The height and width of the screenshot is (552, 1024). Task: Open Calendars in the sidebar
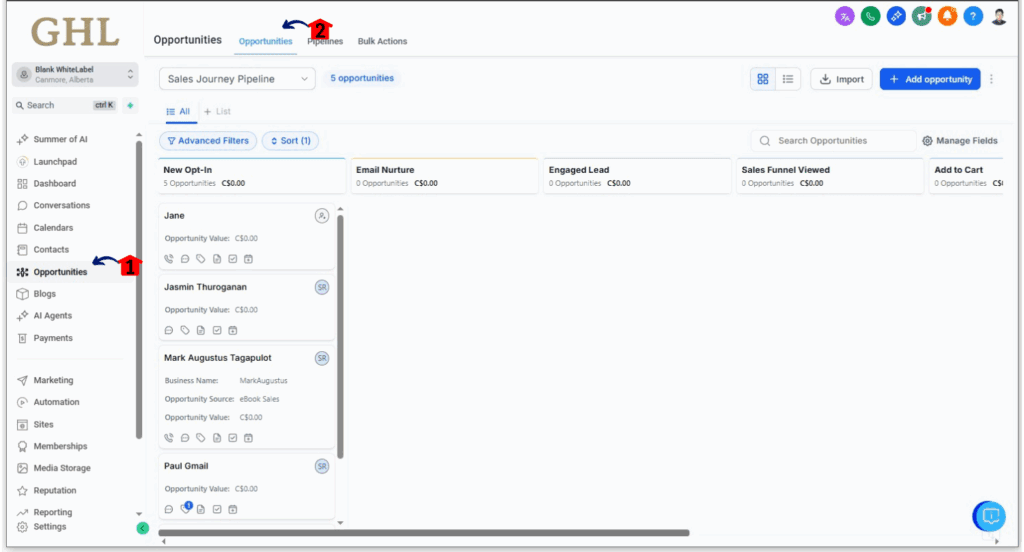[53, 227]
